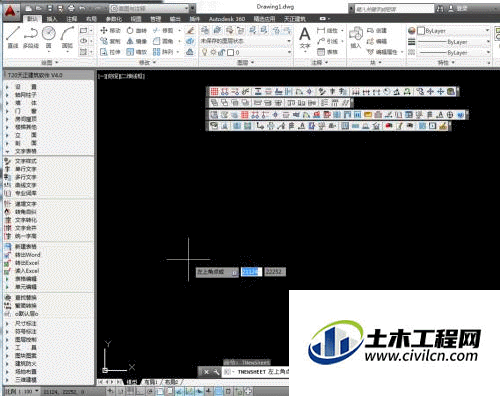Click the red AutoCAD application button
This screenshot has height=396, width=500.
[10, 10]
